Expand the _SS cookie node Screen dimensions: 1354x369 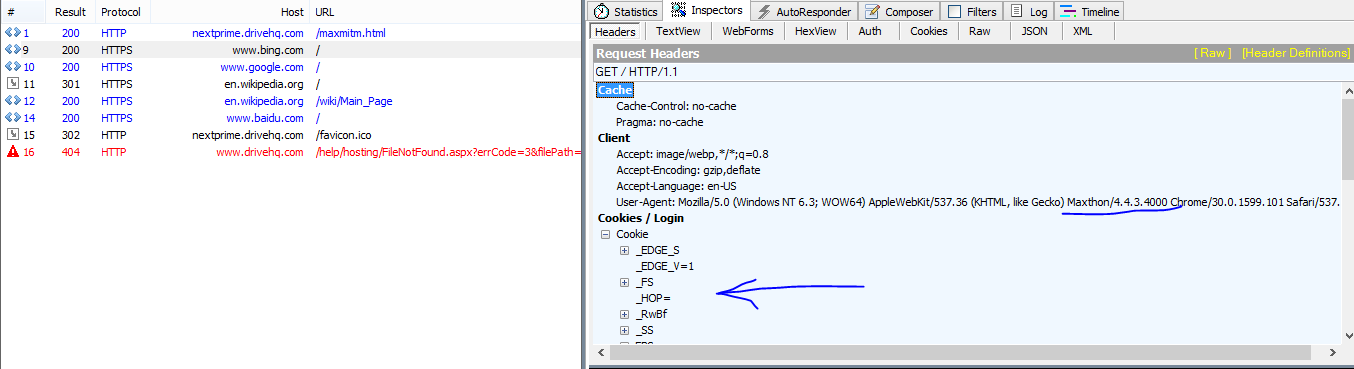(624, 330)
